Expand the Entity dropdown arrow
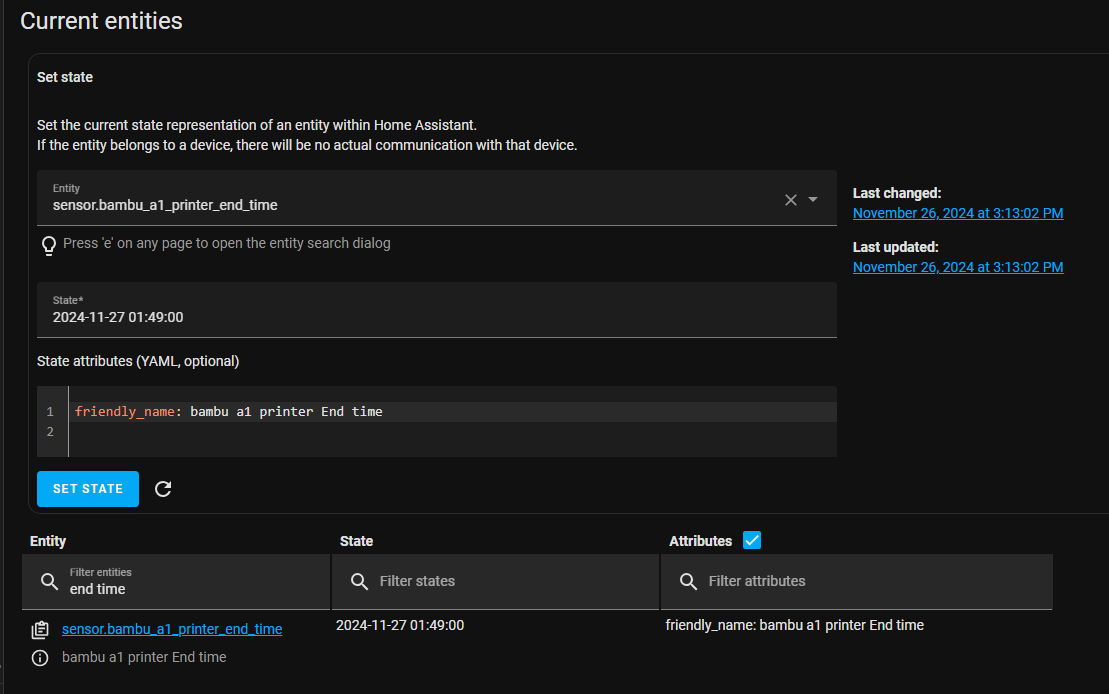The image size is (1109, 694). (x=813, y=200)
